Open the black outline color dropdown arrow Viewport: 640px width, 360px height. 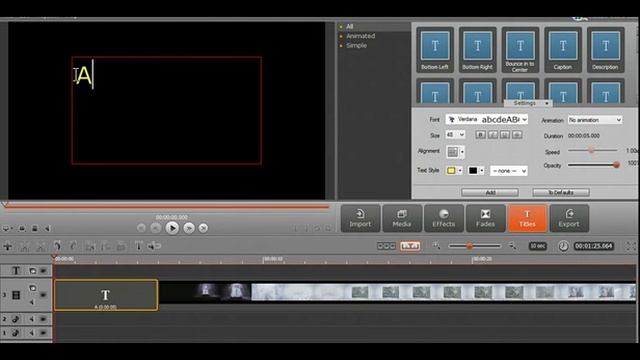point(482,171)
